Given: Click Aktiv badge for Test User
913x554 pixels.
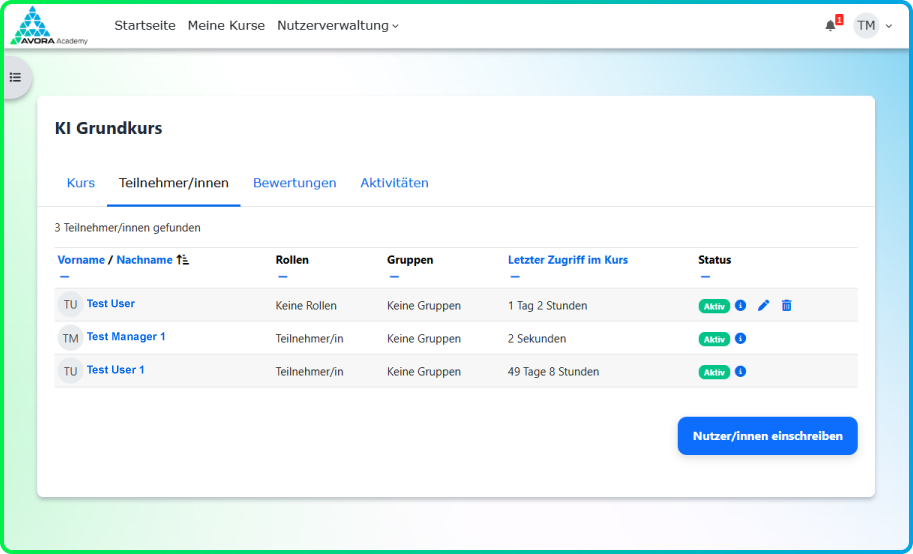Looking at the screenshot, I should click(714, 306).
